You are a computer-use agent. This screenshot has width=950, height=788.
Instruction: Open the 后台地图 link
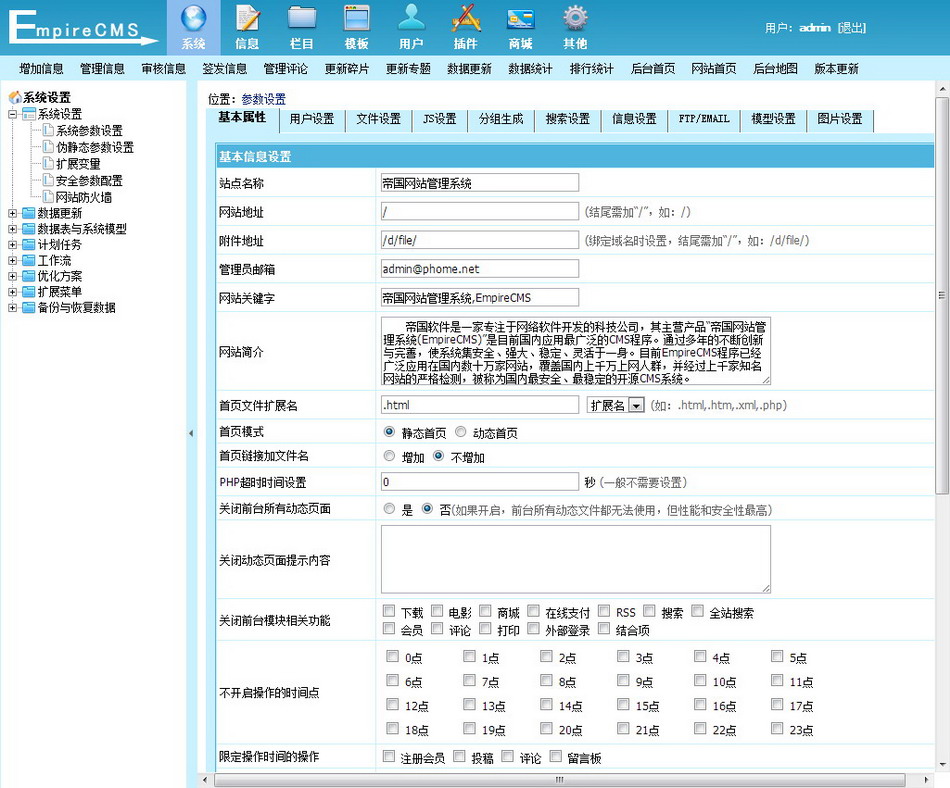tap(775, 68)
